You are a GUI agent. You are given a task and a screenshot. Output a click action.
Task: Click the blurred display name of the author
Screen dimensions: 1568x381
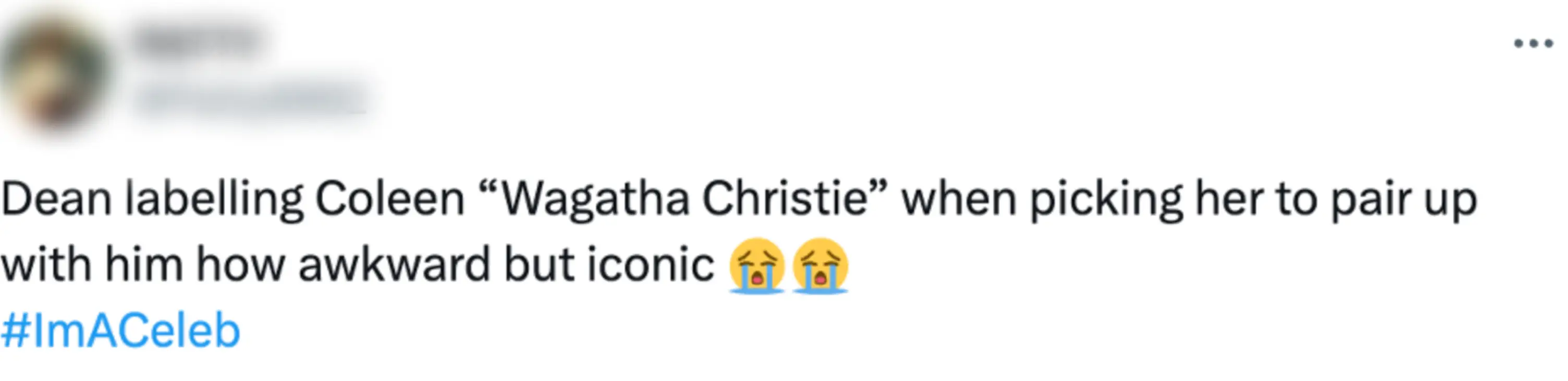click(196, 41)
